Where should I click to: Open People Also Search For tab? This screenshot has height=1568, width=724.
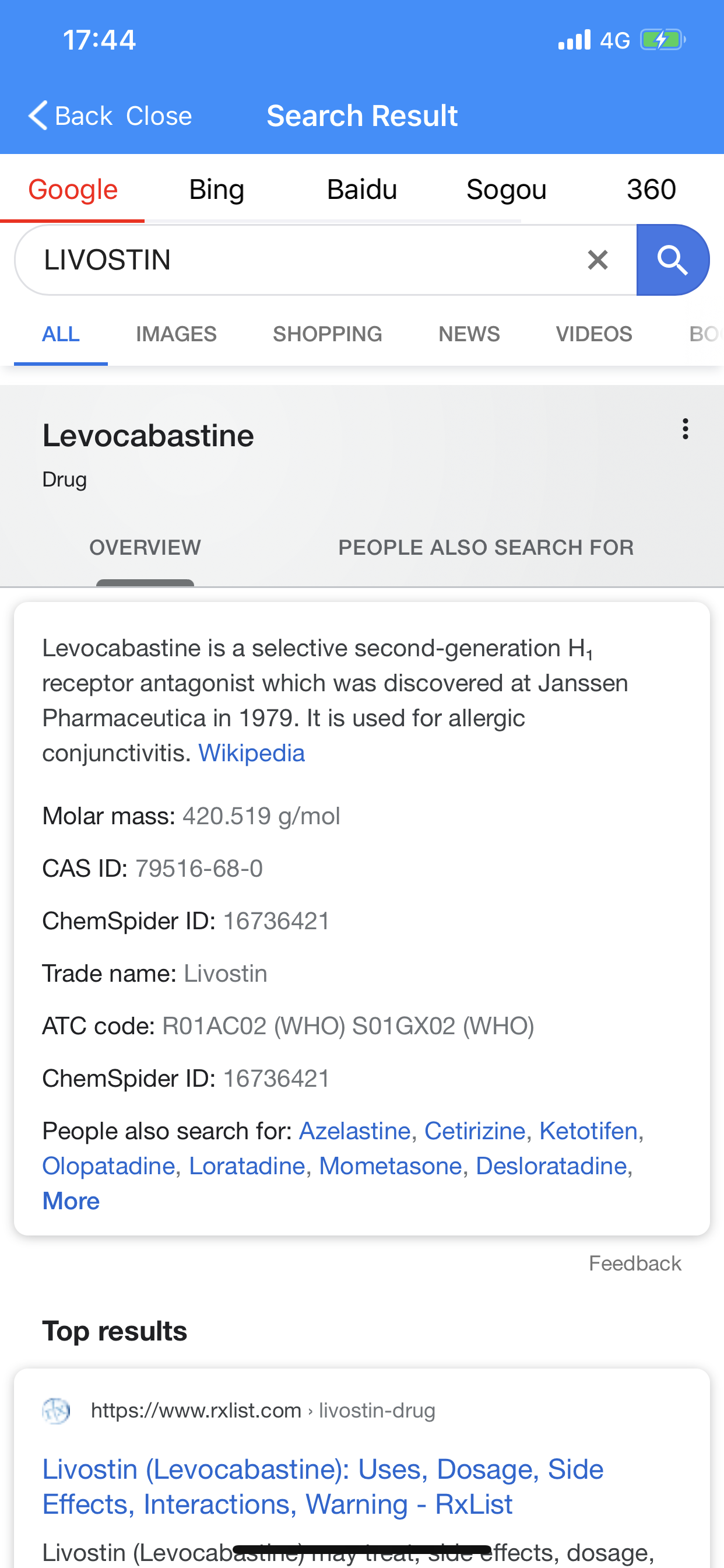486,547
